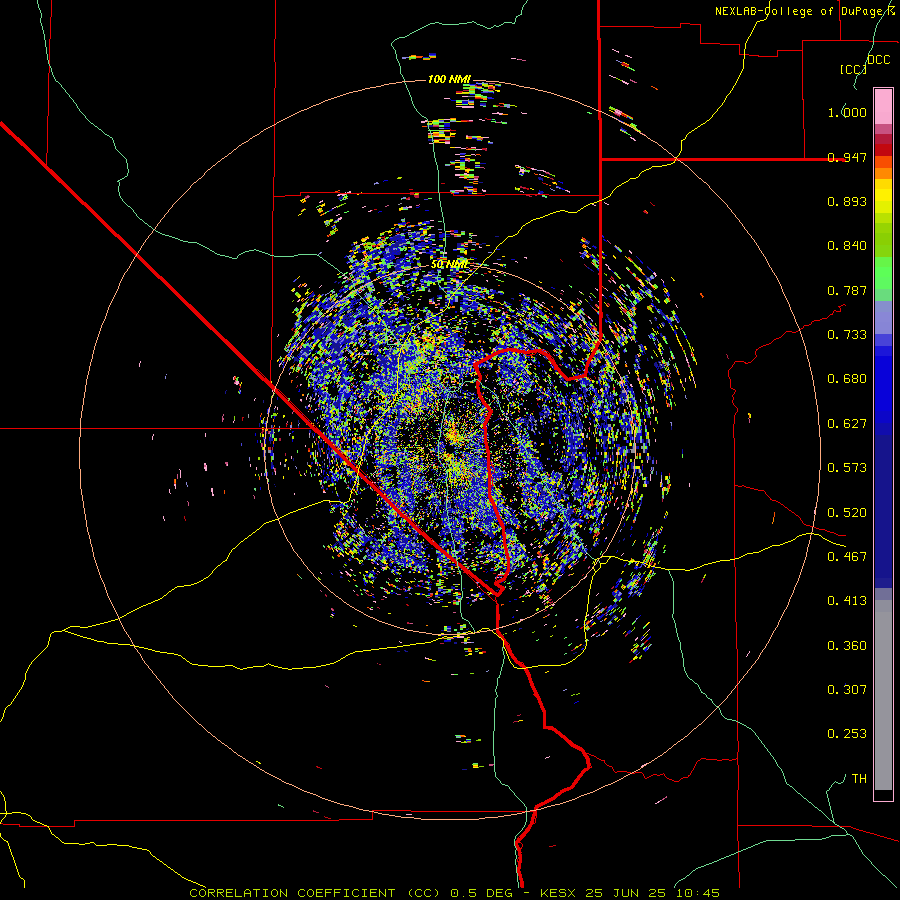
Task: Click the 1.000 legend value
Action: point(847,112)
